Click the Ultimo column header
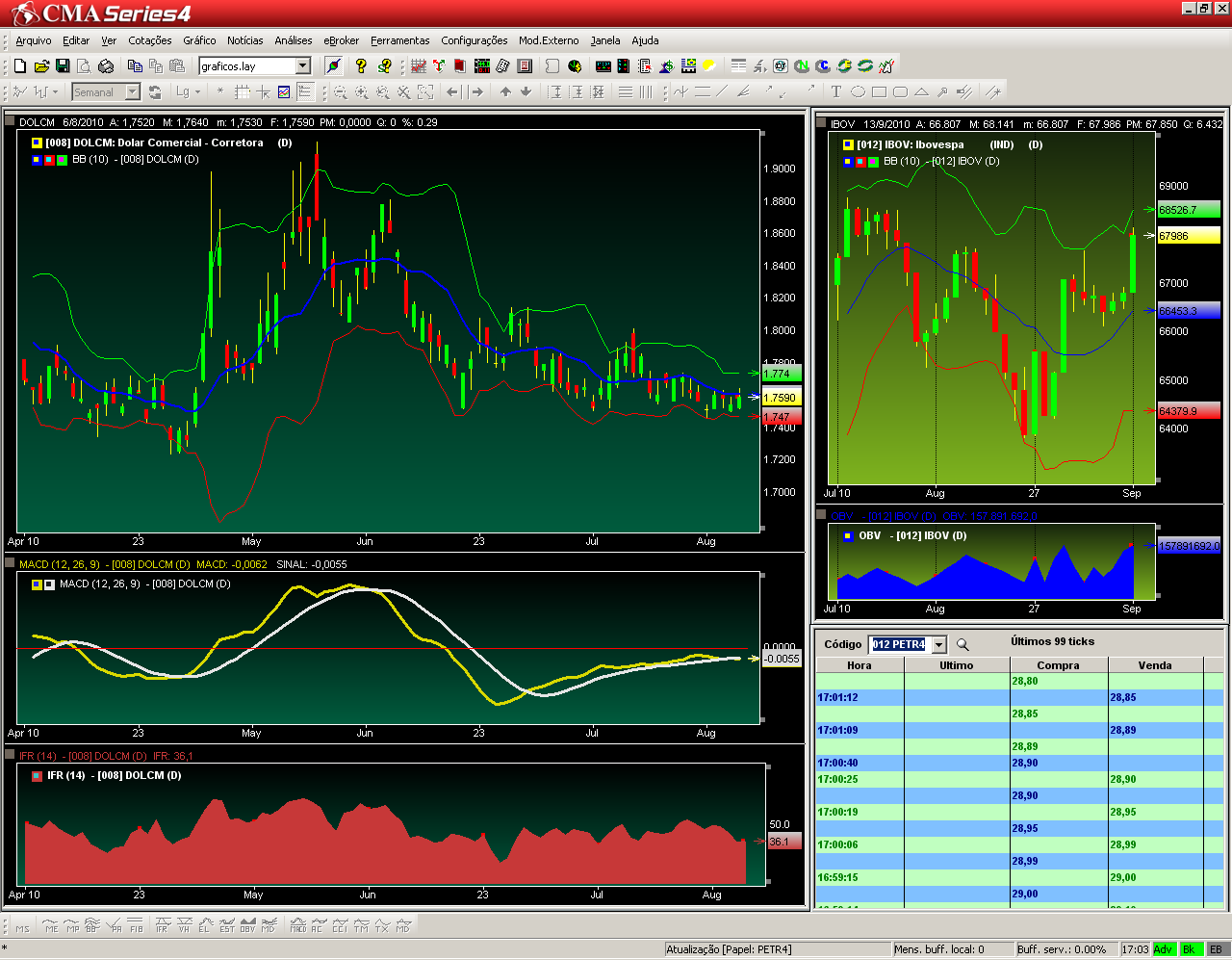The height and width of the screenshot is (960, 1232). 957,665
